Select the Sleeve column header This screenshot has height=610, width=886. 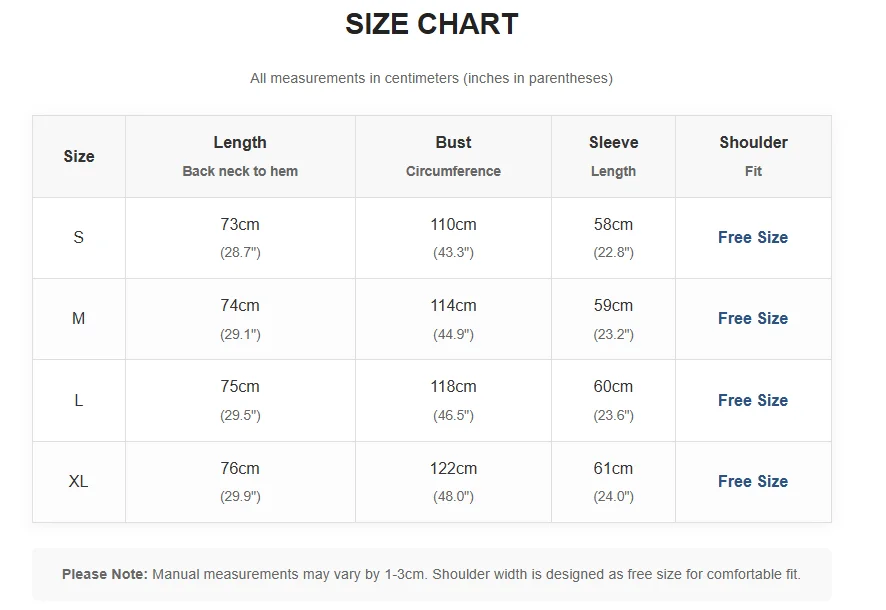coord(613,143)
